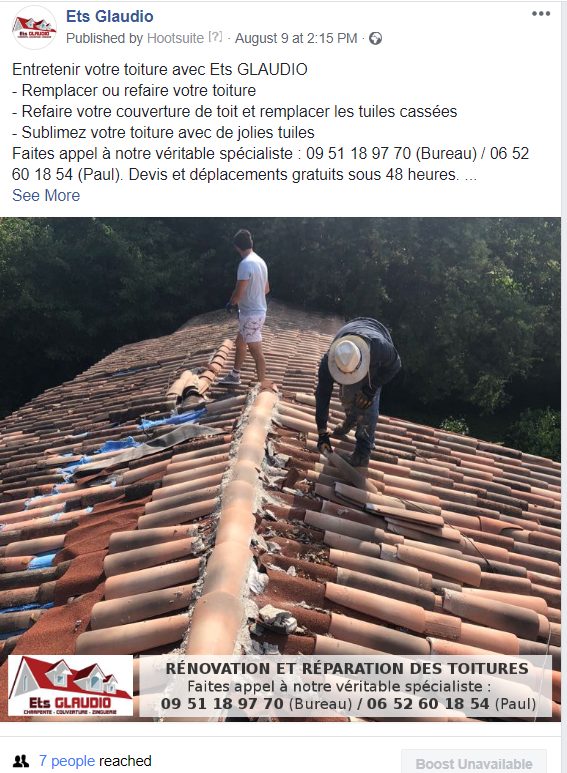Click the Ets Glaudio profile picture
This screenshot has height=773, width=567.
pyautogui.click(x=34, y=28)
